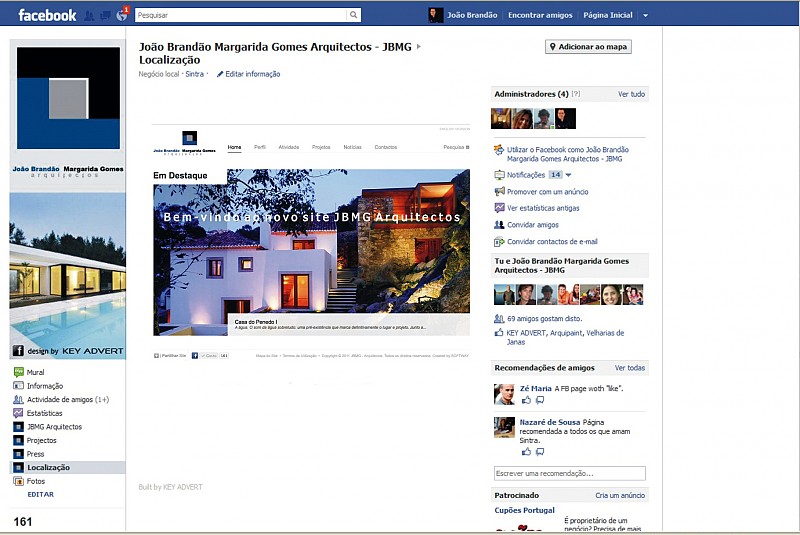This screenshot has width=800, height=535.
Task: Click Projetos in the embedded site menu
Action: coord(321,147)
